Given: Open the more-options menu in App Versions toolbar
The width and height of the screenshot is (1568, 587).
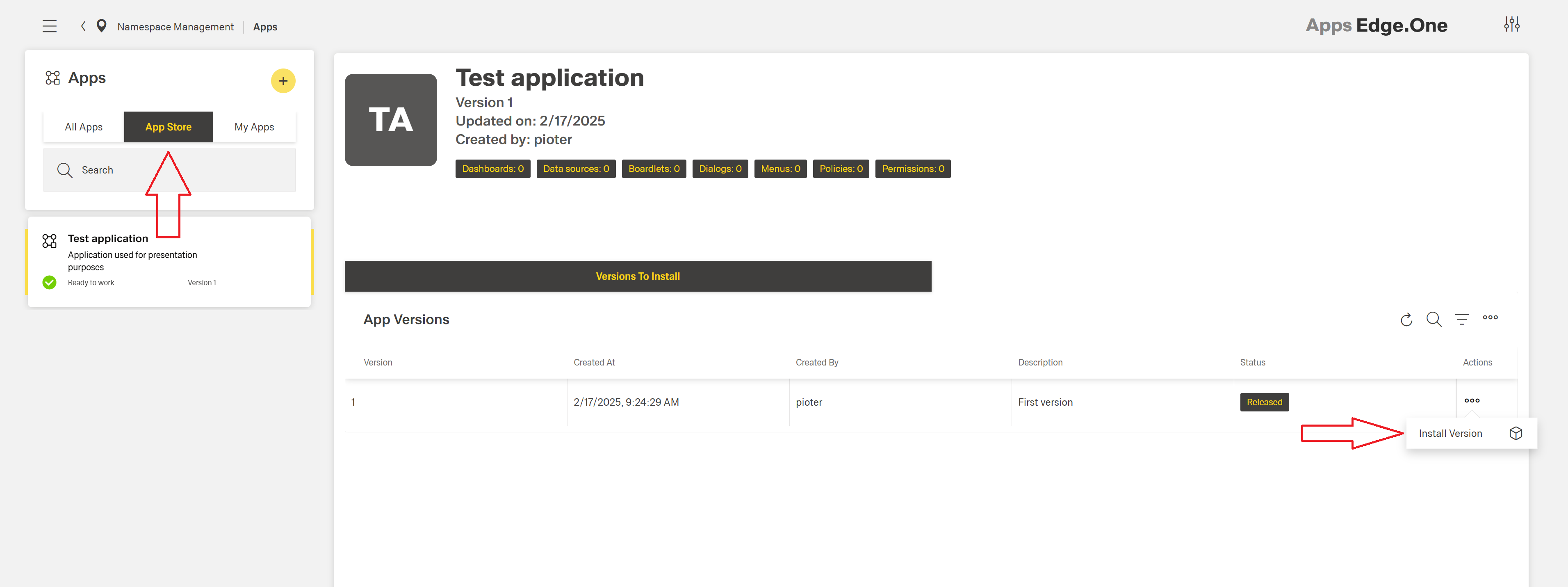Looking at the screenshot, I should pyautogui.click(x=1490, y=318).
